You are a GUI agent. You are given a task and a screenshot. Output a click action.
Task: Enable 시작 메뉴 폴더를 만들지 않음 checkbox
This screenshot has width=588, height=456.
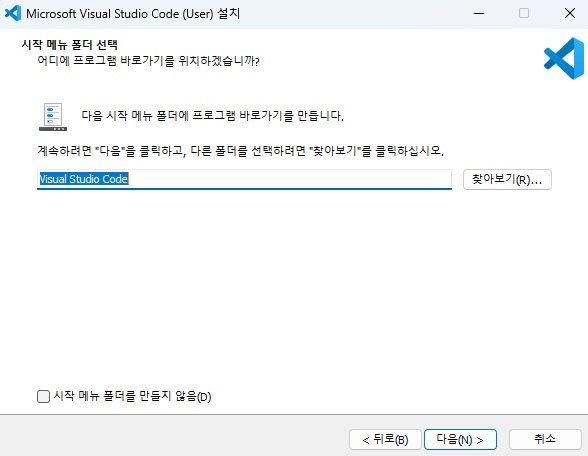coord(44,396)
